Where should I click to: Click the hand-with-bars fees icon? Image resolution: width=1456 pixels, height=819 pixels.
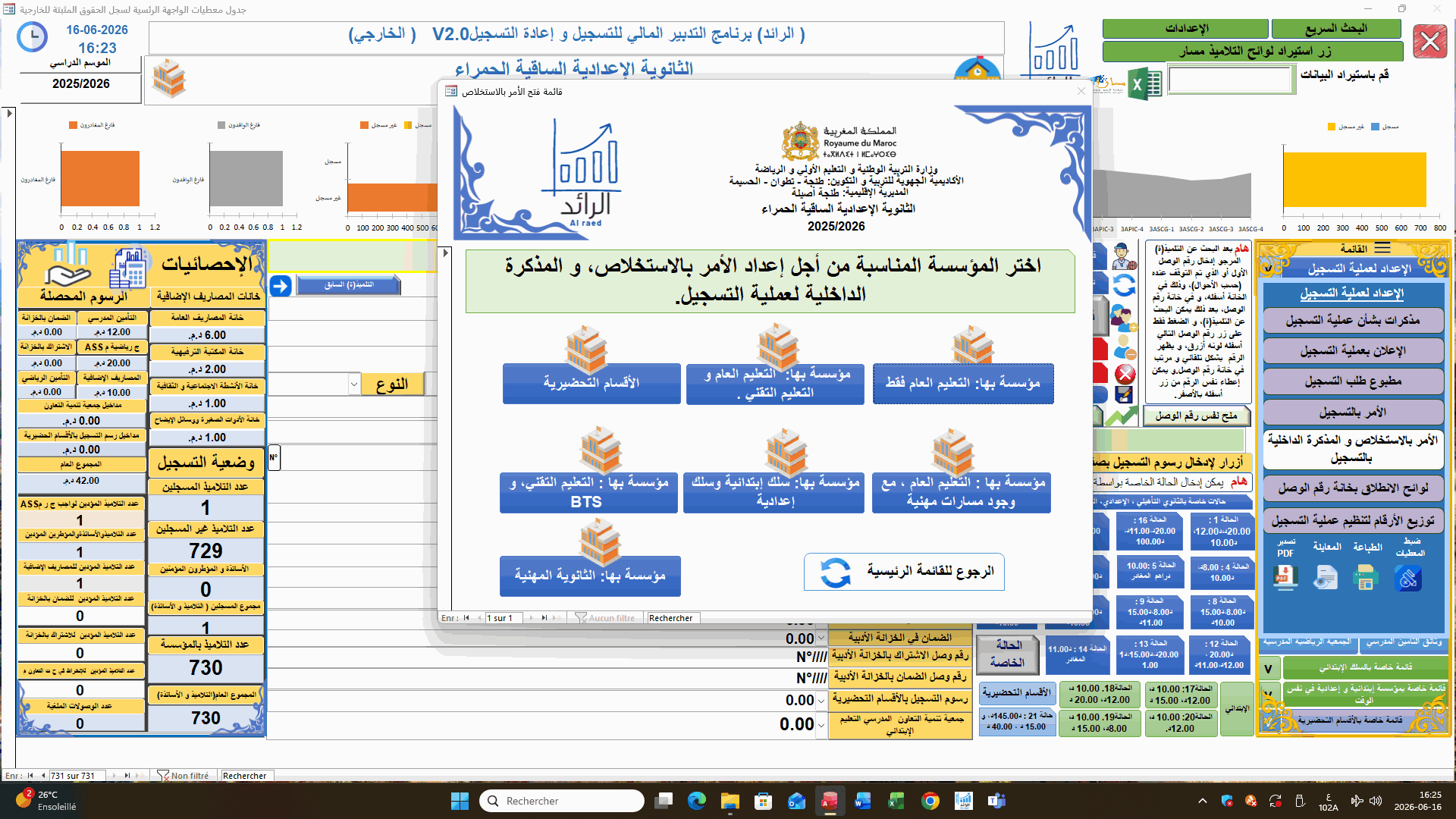(67, 265)
